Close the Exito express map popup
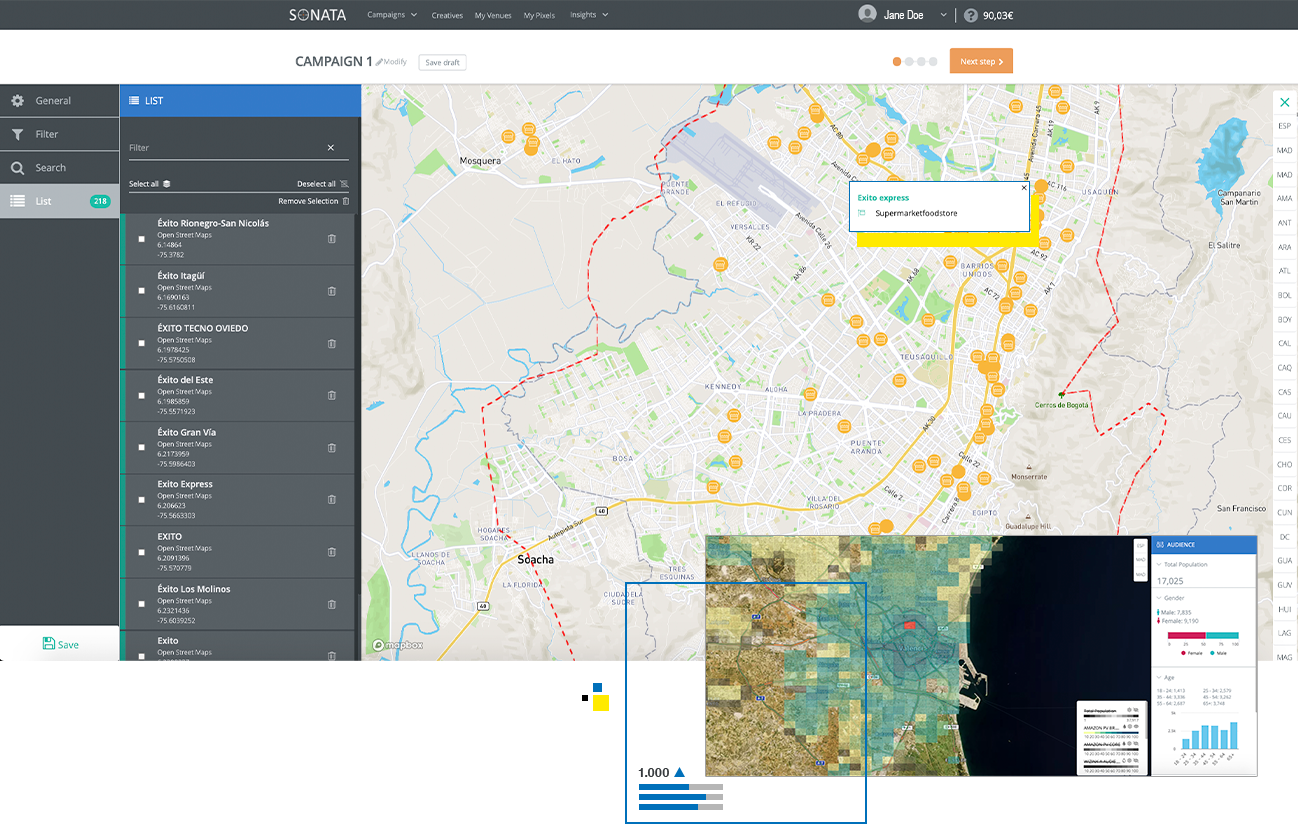The width and height of the screenshot is (1298, 824). (1024, 187)
